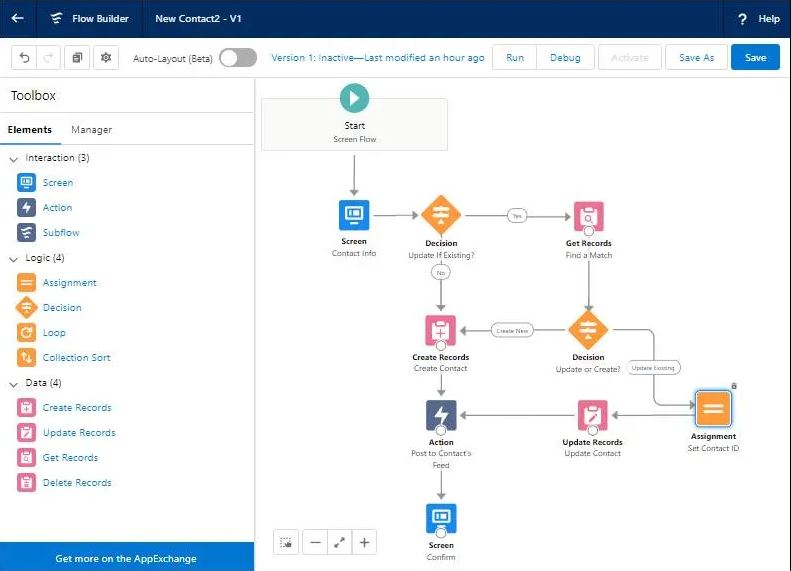Select the Set Contact ID assignment node
Image resolution: width=791 pixels, height=571 pixels.
(x=713, y=409)
